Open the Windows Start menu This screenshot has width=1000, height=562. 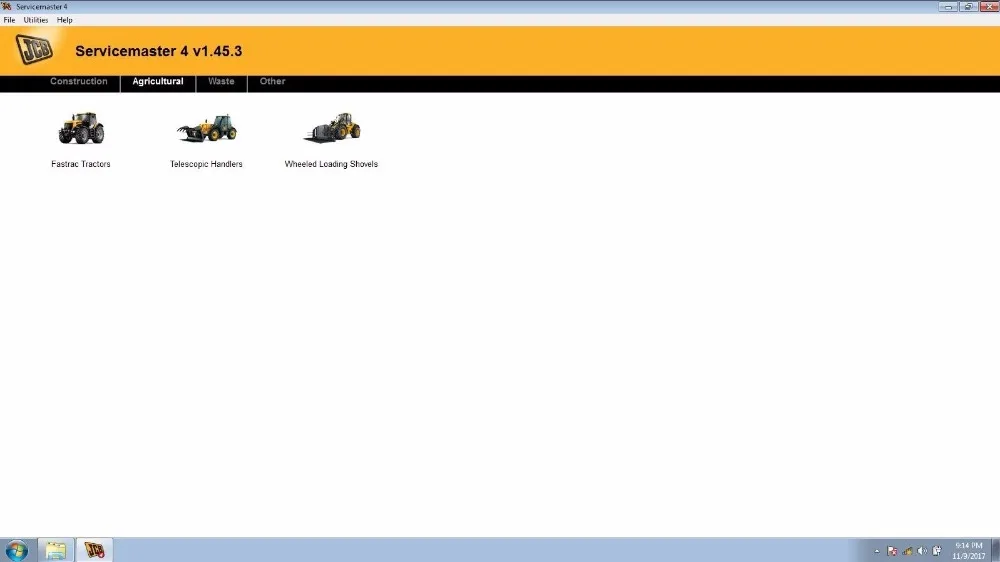pyautogui.click(x=17, y=551)
